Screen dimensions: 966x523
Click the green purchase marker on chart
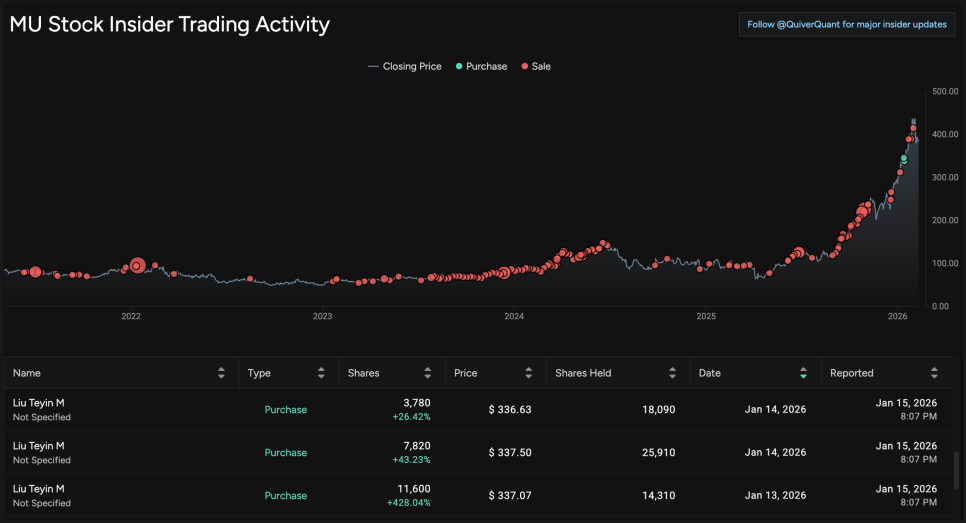click(x=904, y=158)
